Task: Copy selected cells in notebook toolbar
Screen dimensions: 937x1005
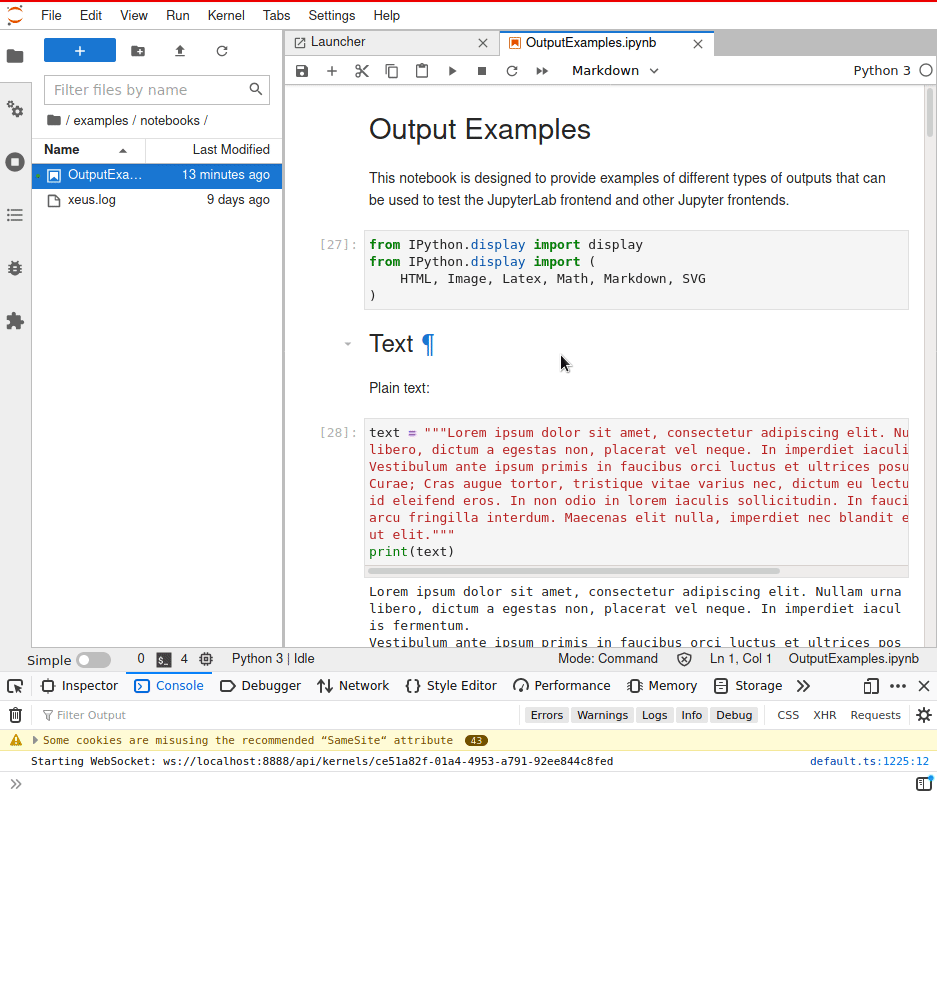Action: pos(392,71)
